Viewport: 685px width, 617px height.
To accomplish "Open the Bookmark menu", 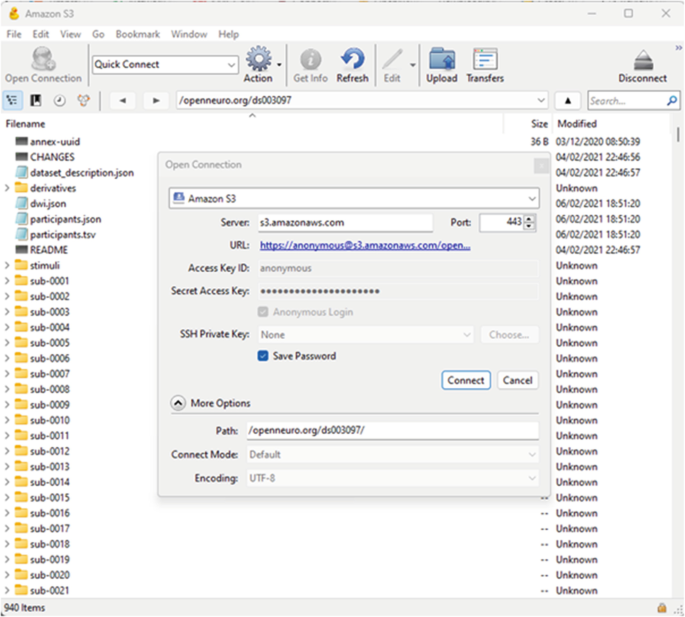I will [138, 34].
